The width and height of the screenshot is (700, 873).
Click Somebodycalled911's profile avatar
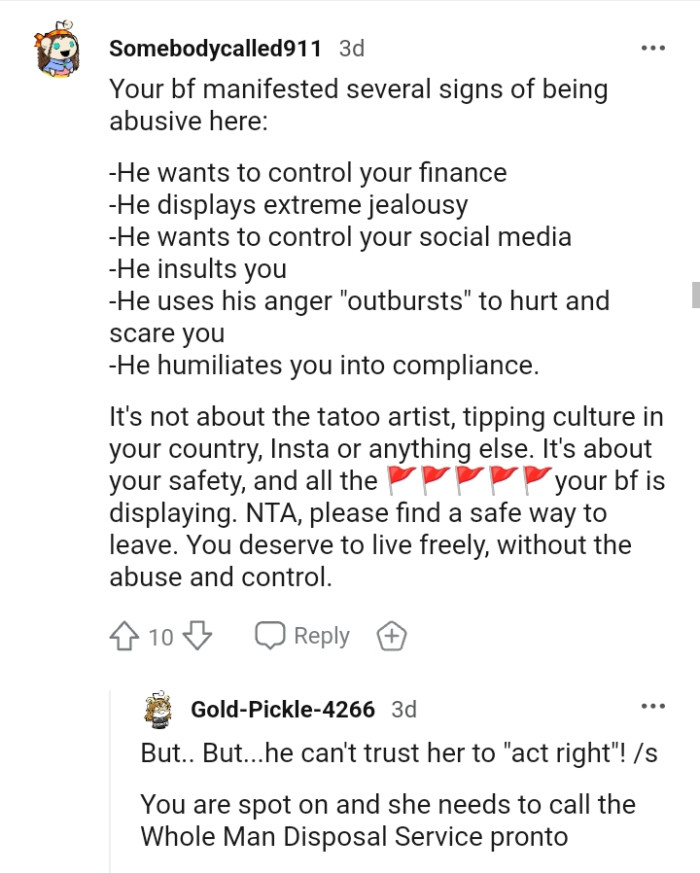pyautogui.click(x=59, y=46)
